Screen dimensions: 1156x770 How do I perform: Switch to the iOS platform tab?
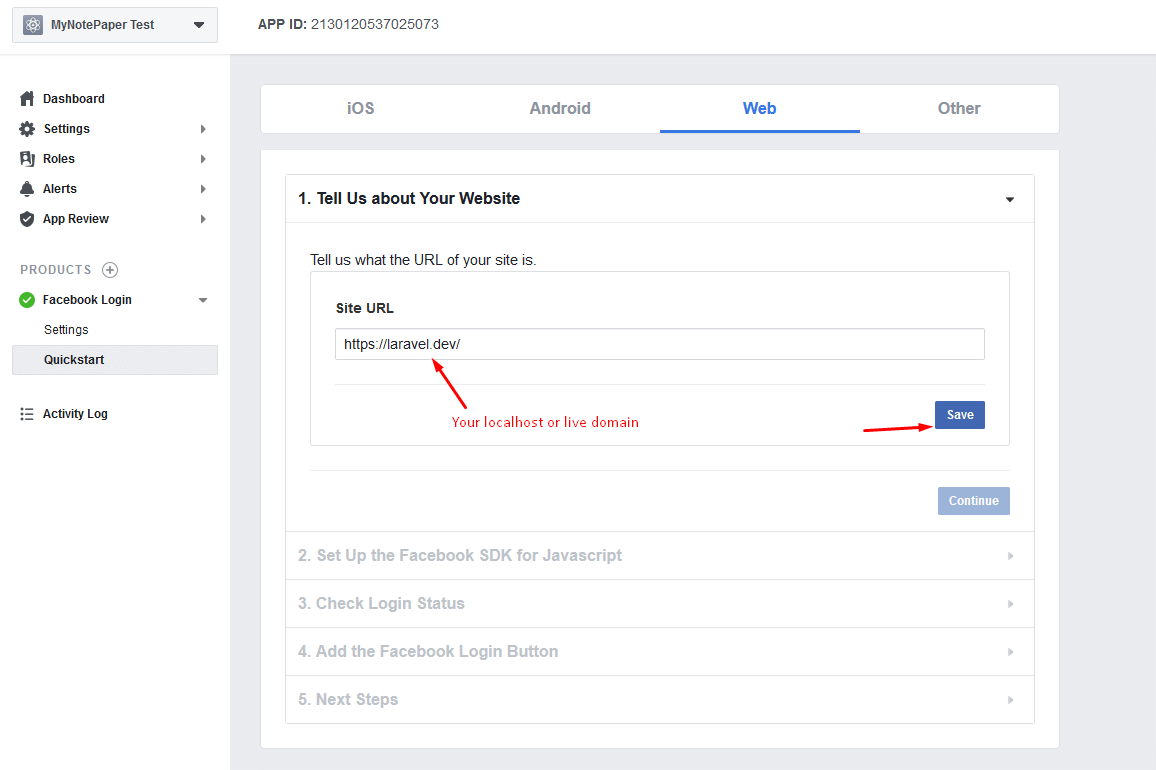pos(361,108)
